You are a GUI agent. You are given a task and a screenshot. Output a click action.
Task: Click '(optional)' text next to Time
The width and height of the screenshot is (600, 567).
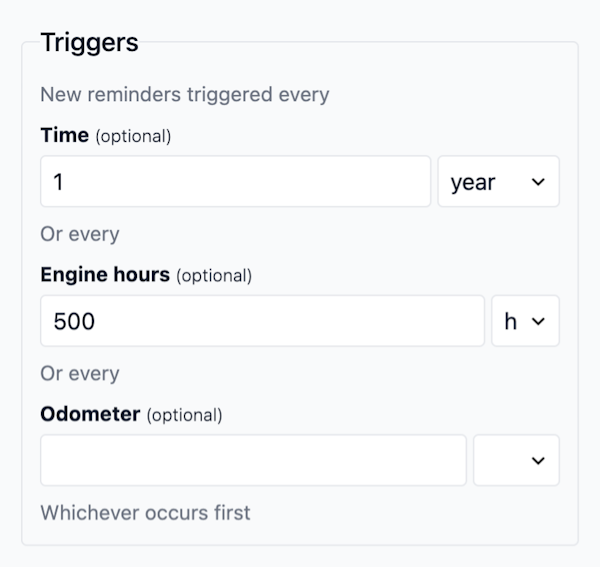[x=133, y=136]
